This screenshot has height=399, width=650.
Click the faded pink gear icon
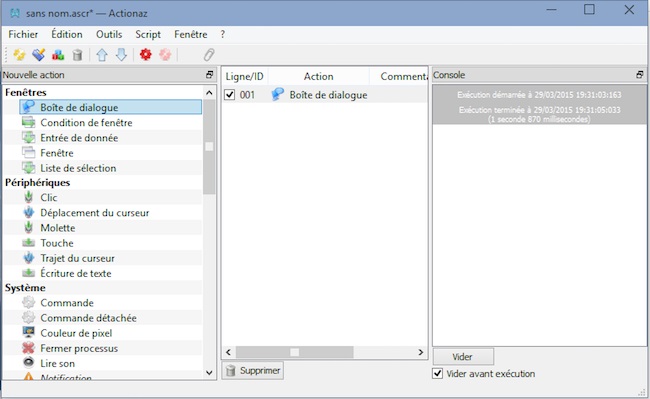[x=165, y=55]
